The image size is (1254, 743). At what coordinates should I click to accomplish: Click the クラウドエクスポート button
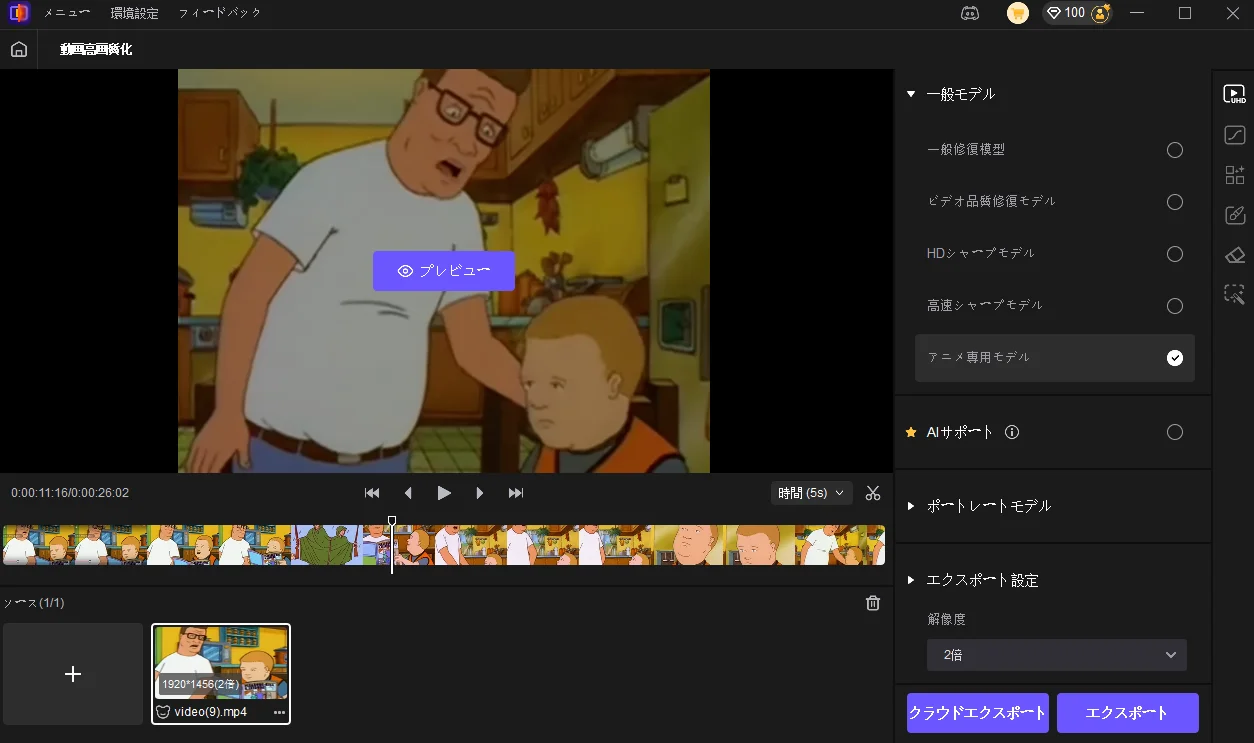[x=977, y=713]
